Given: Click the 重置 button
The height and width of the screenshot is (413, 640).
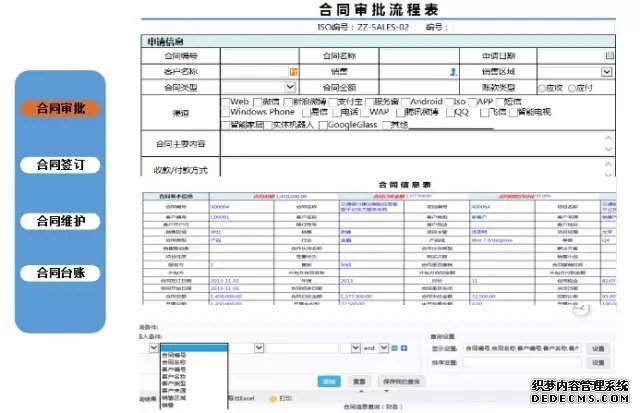Looking at the screenshot, I should click(359, 382).
